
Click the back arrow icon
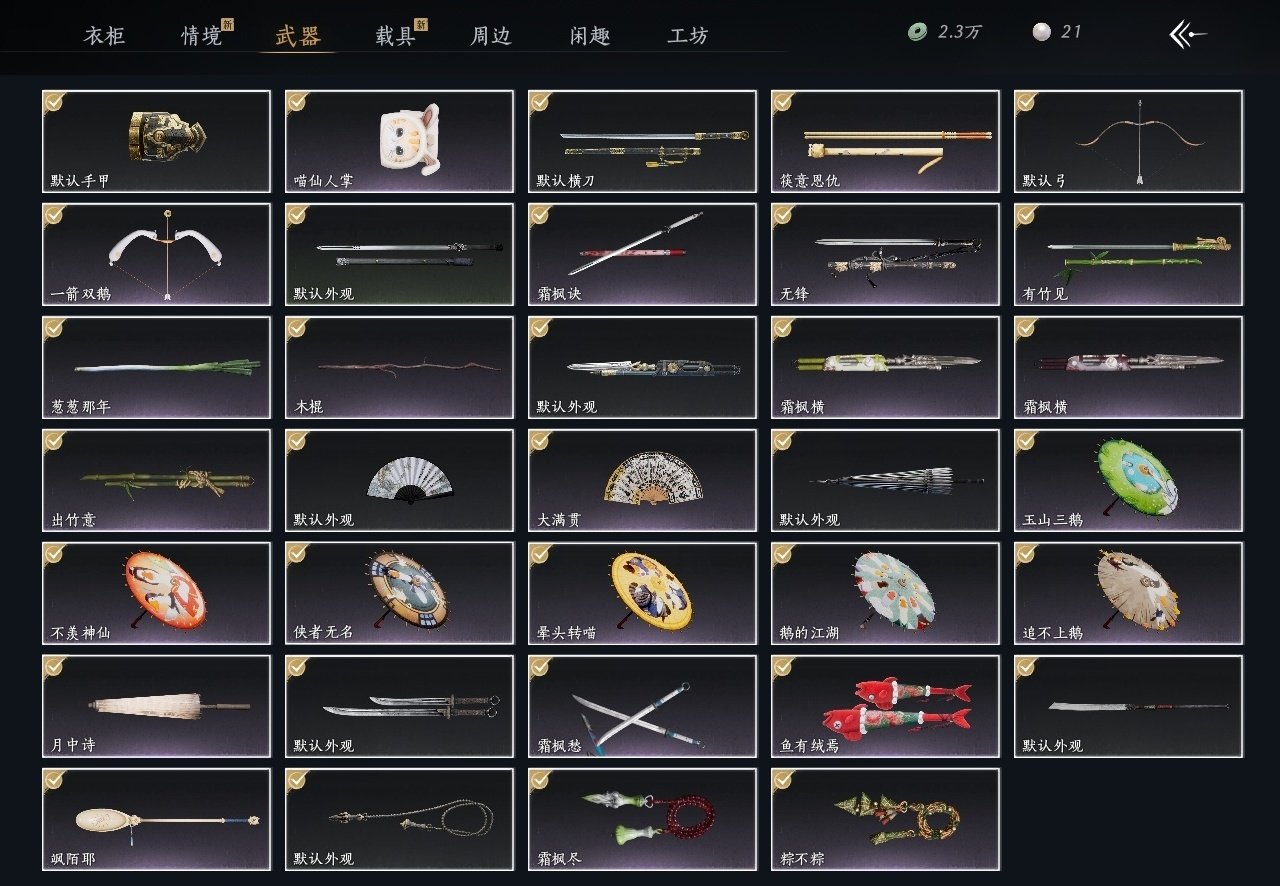[1188, 34]
